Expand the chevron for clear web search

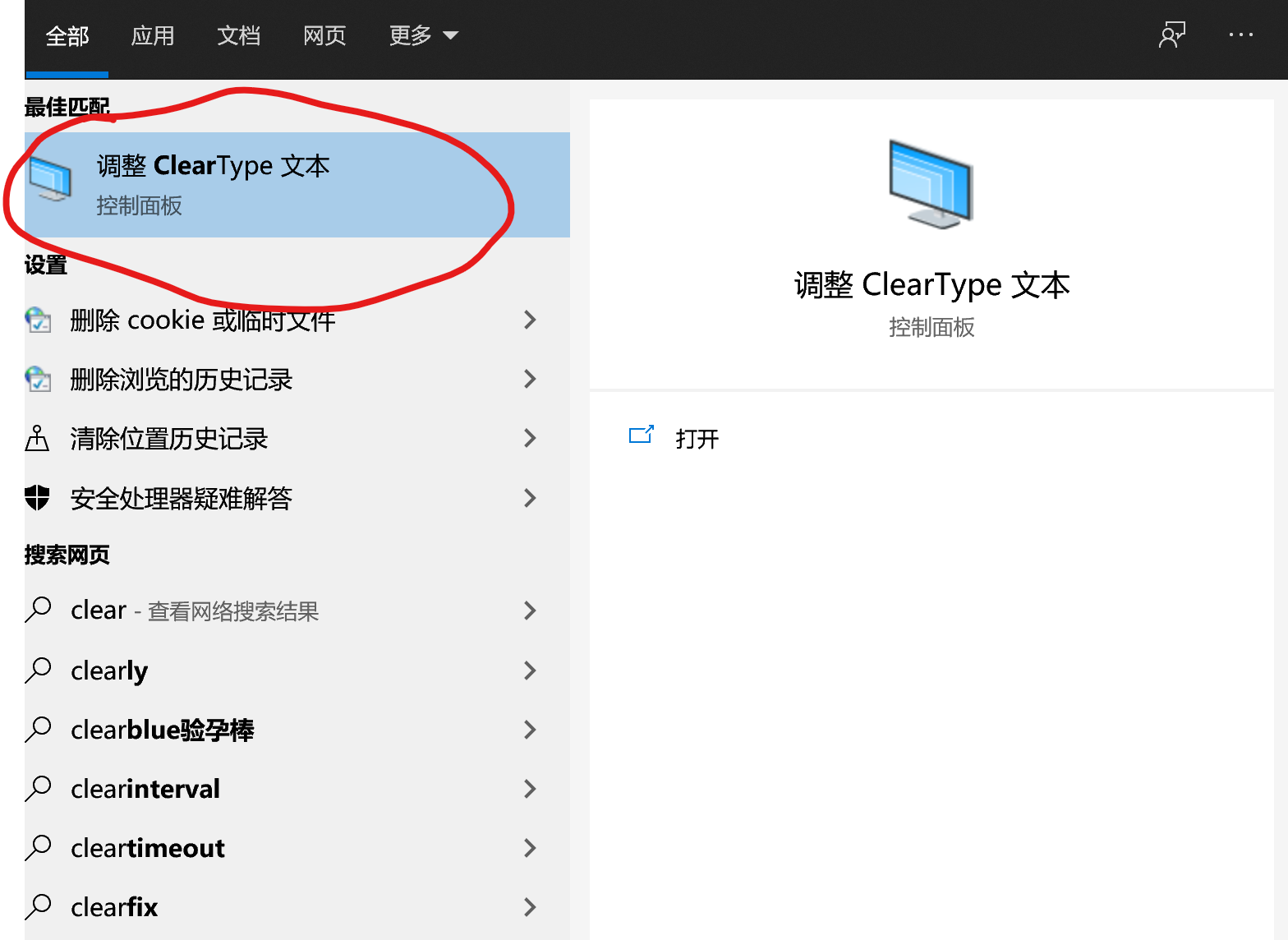click(530, 611)
